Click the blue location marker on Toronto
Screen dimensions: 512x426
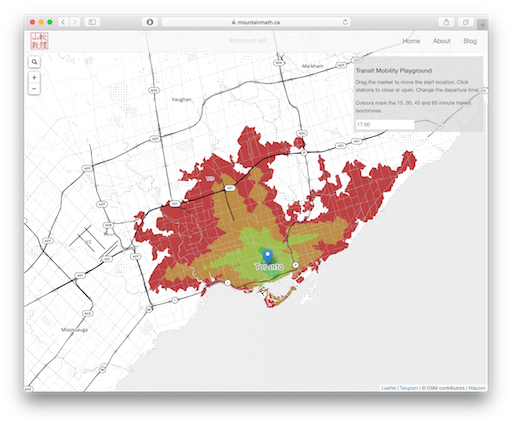(267, 257)
